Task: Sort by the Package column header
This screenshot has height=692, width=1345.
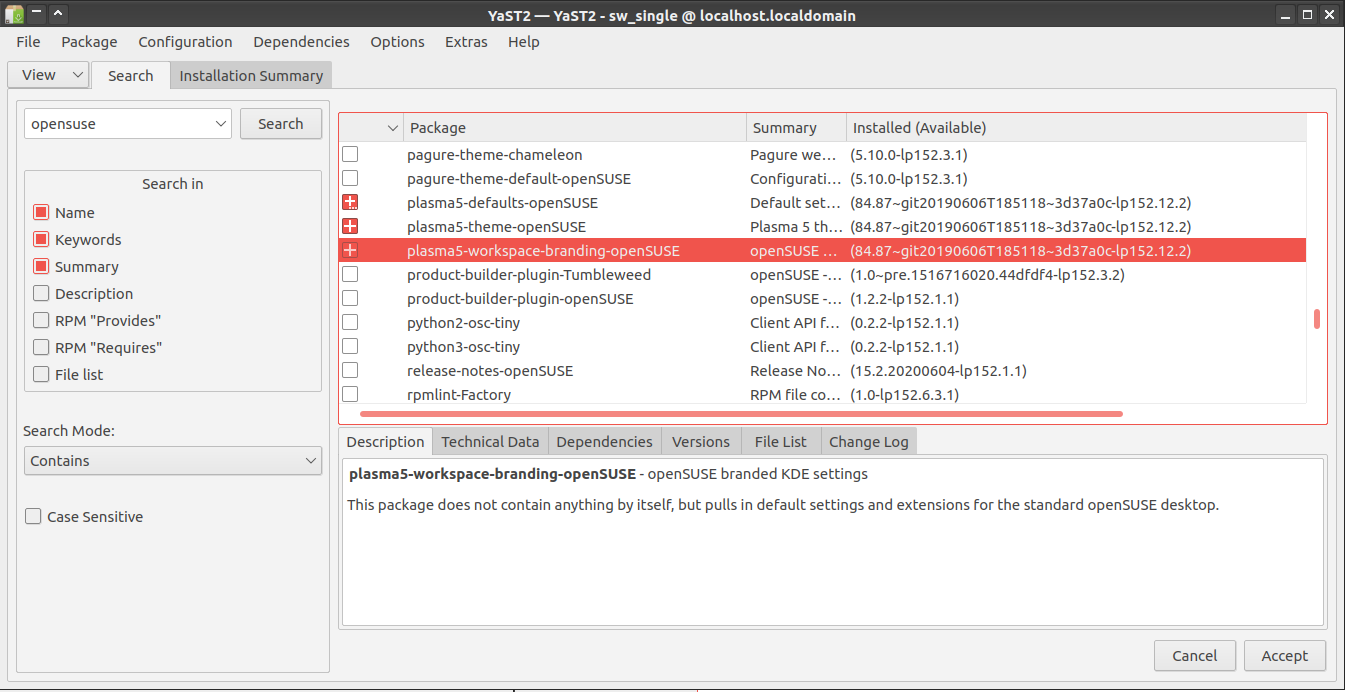Action: pos(575,128)
